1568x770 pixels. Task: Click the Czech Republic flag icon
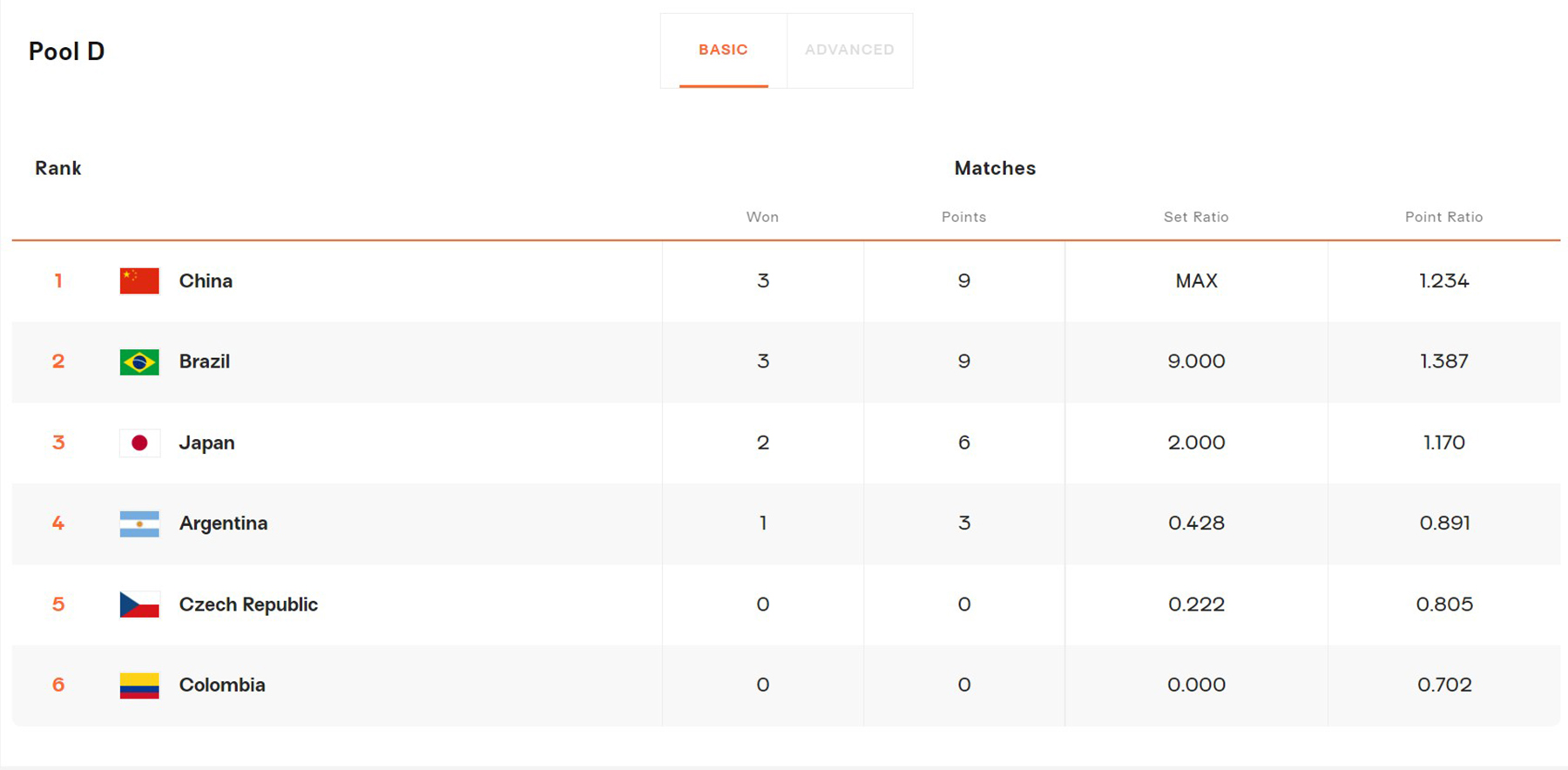pos(139,605)
